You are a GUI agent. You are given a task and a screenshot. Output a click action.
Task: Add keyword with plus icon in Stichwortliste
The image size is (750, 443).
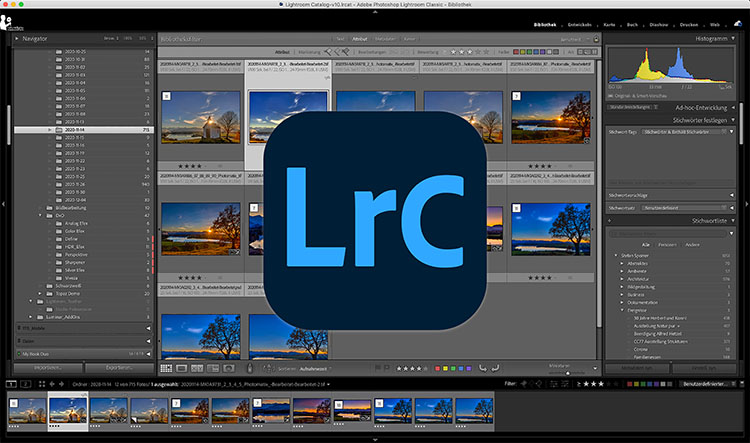(x=610, y=221)
